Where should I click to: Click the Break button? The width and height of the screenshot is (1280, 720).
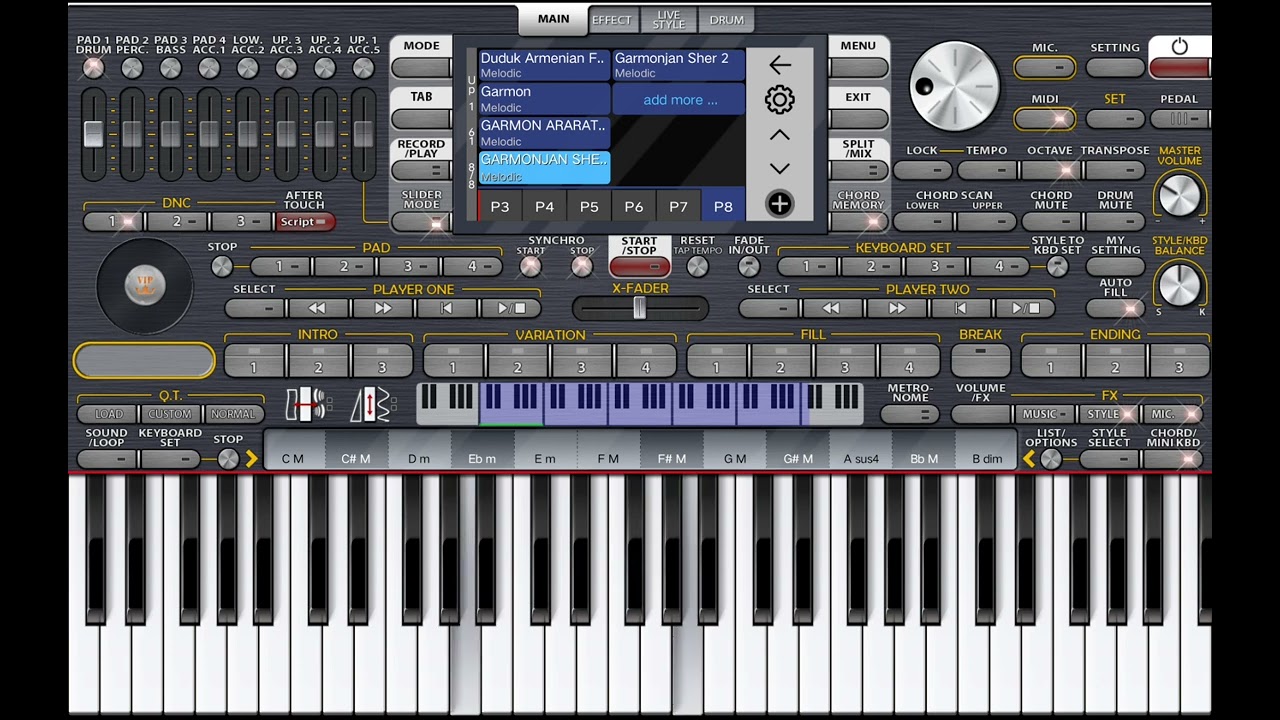tap(980, 359)
